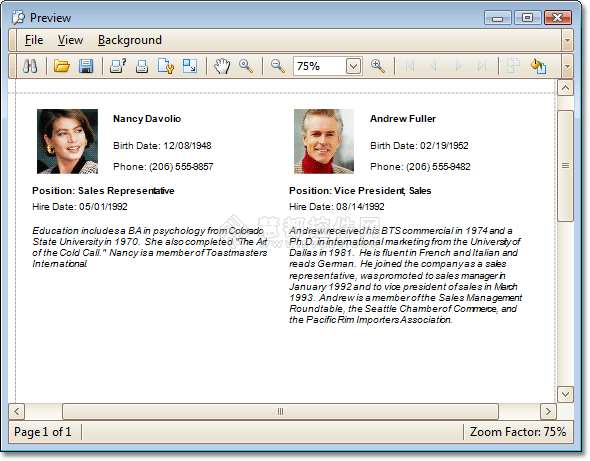Open the Background menu

click(130, 40)
